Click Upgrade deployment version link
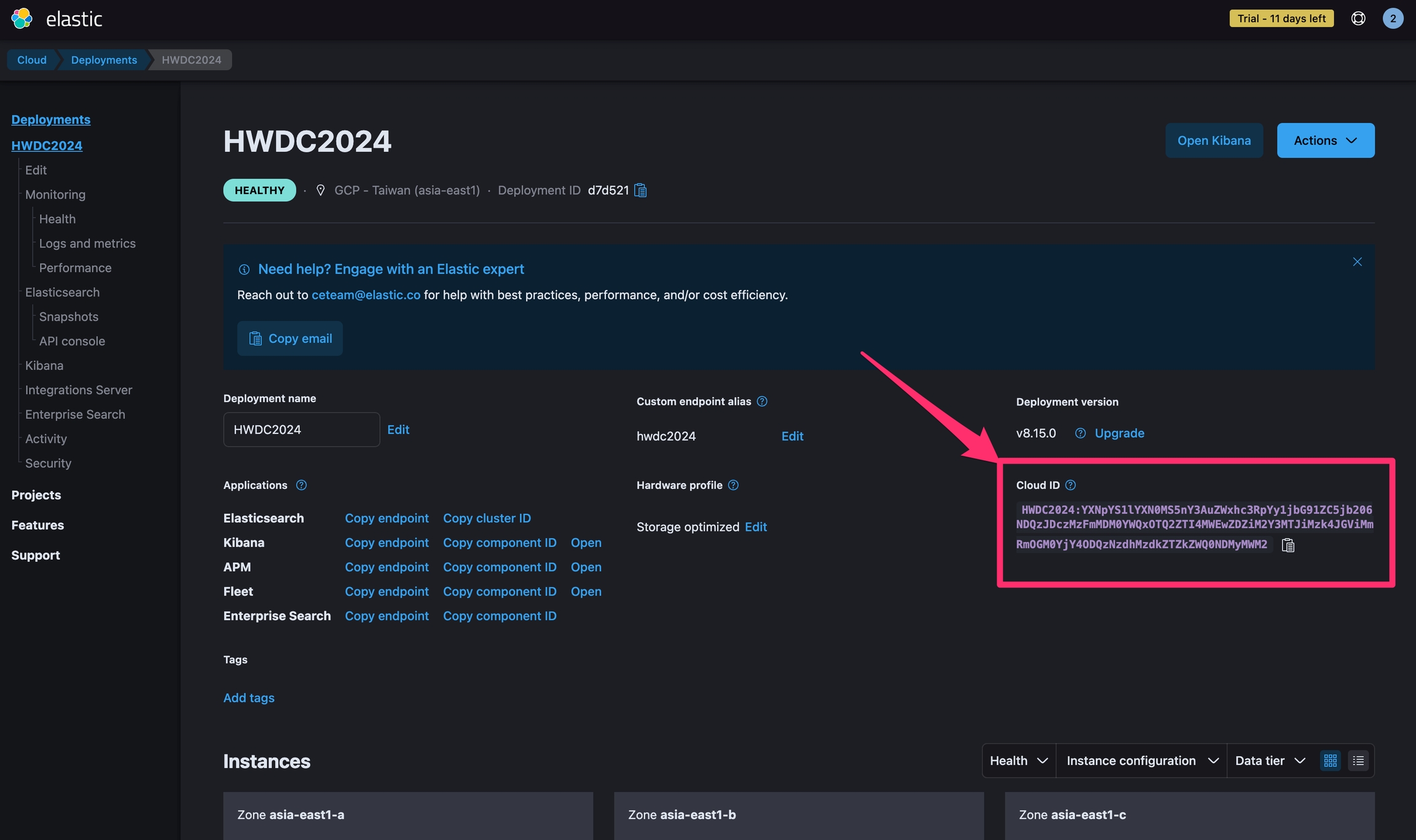This screenshot has width=1416, height=840. (x=1120, y=433)
